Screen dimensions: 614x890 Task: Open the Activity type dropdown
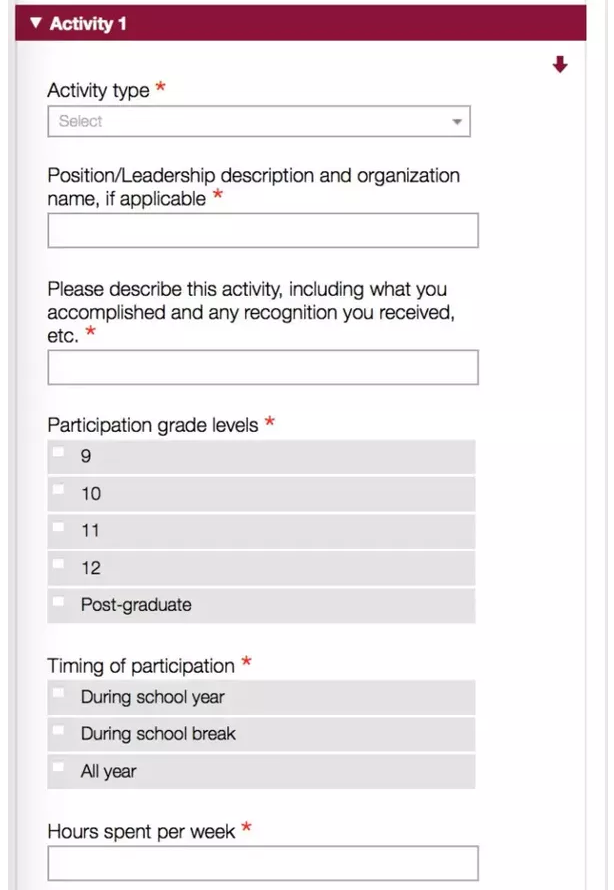[258, 122]
